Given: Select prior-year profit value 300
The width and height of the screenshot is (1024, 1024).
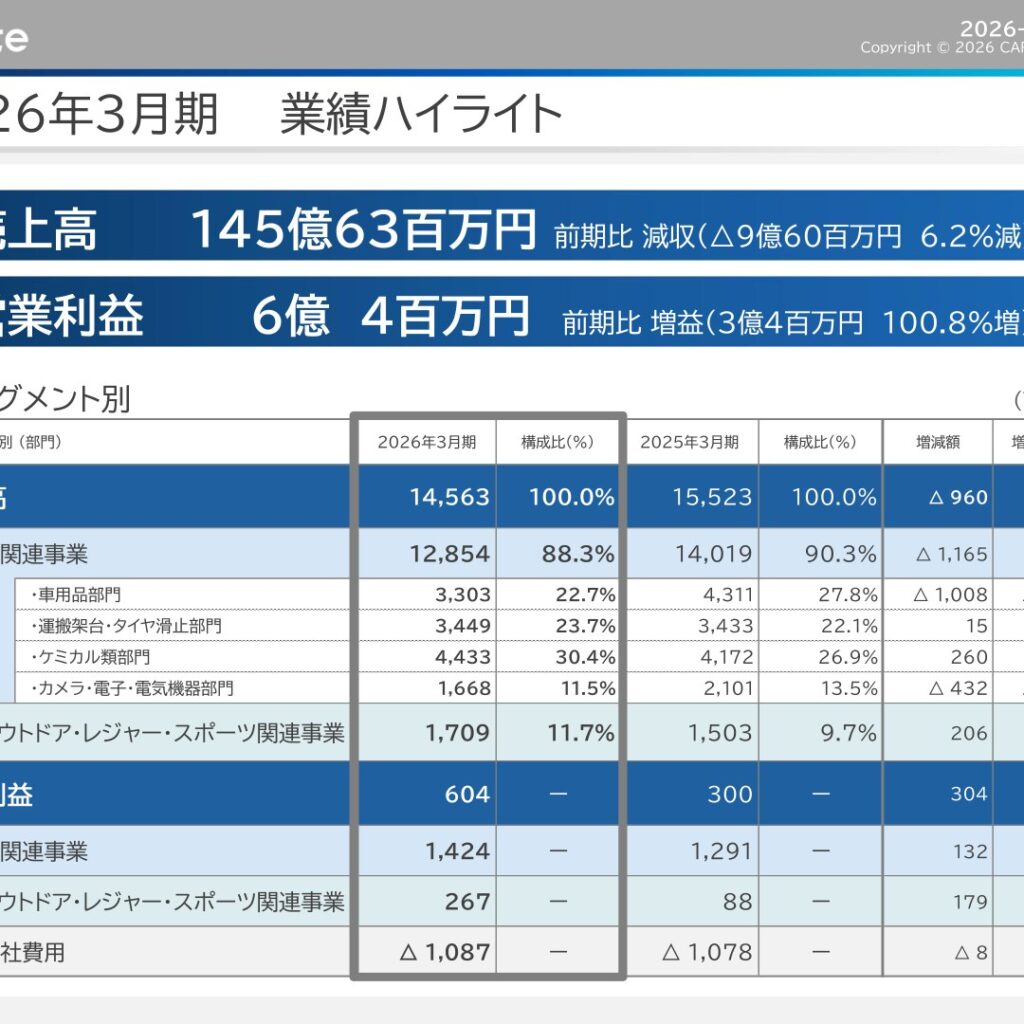Looking at the screenshot, I should pos(729,794).
